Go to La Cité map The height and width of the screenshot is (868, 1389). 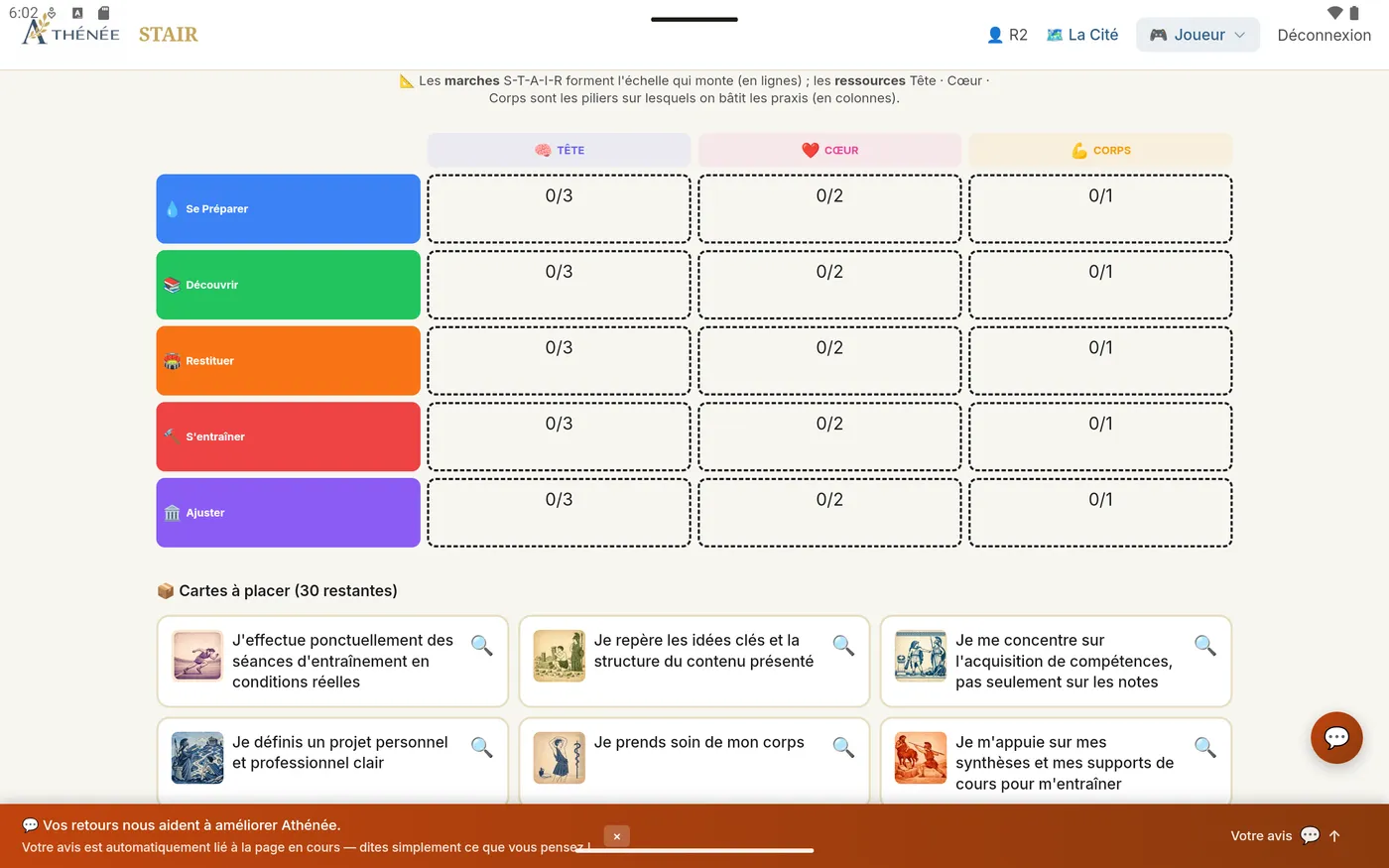tap(1082, 35)
